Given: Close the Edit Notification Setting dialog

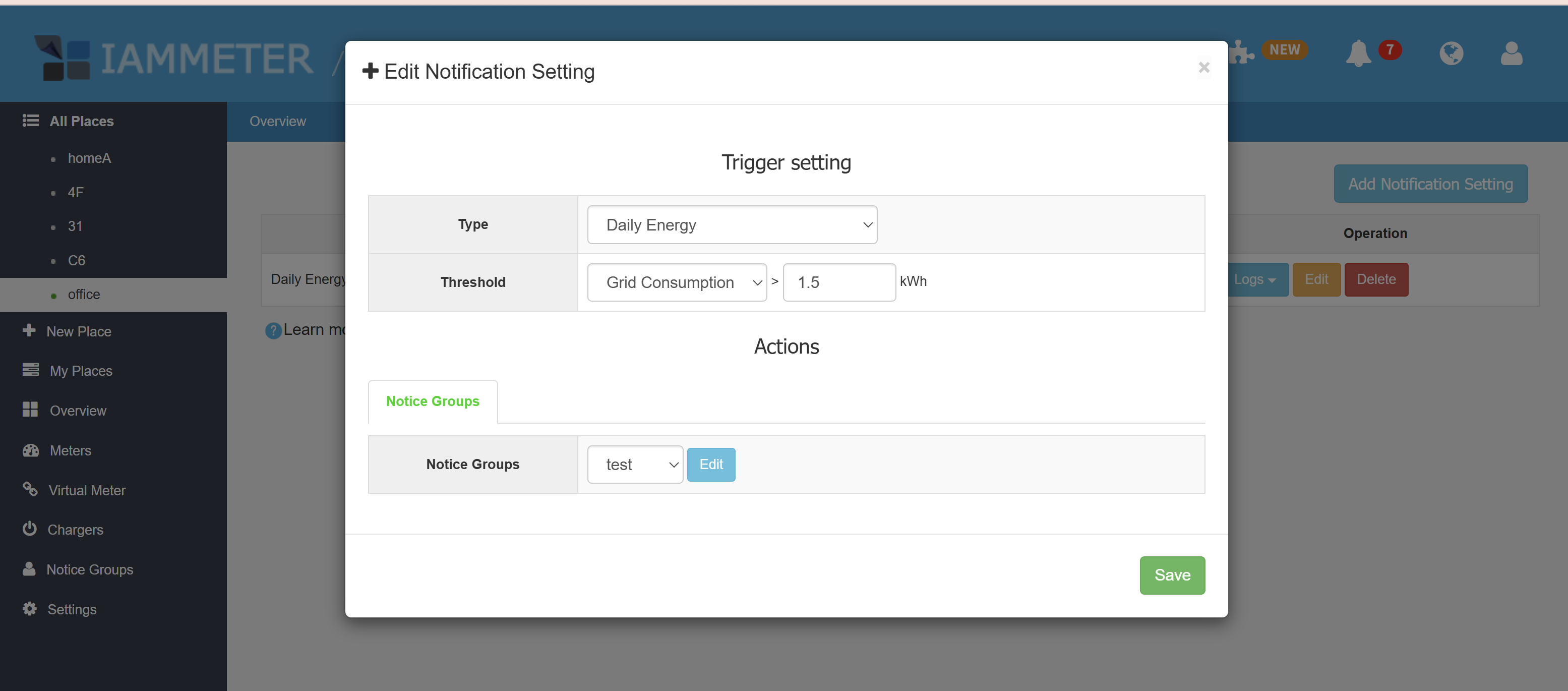Looking at the screenshot, I should (1203, 68).
